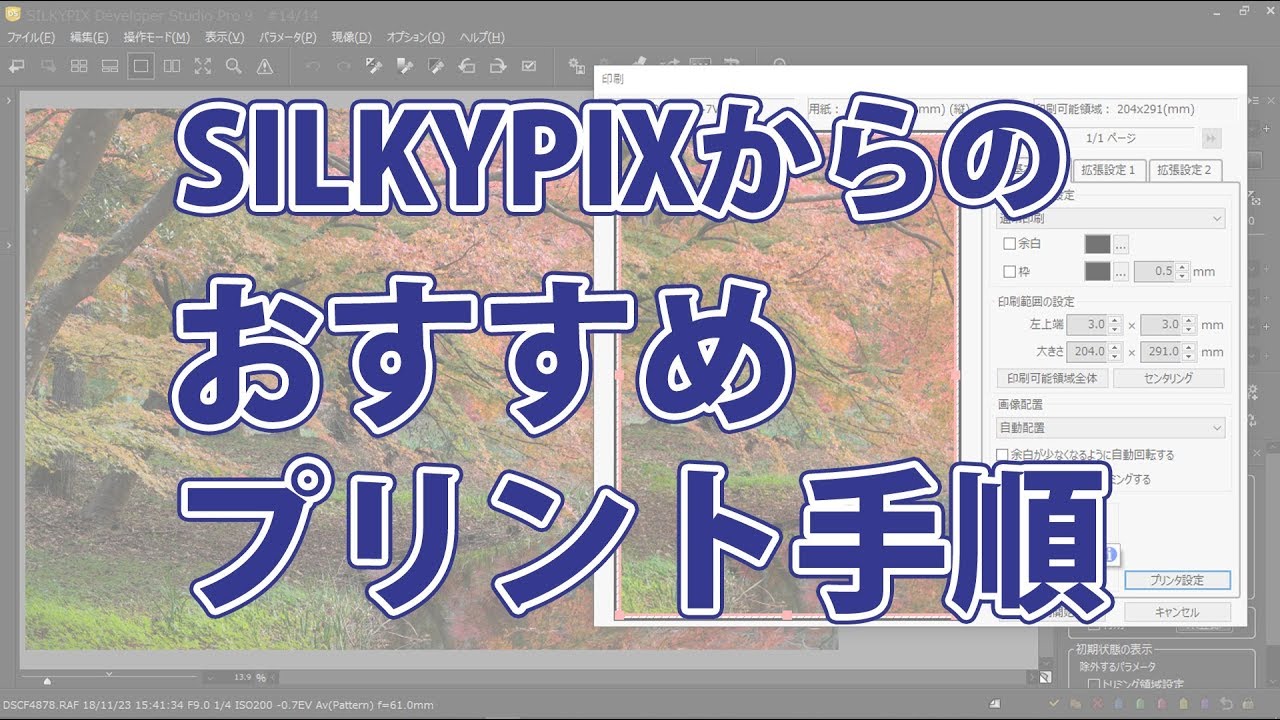This screenshot has width=1280, height=720.
Task: Open the 表示(V) menu
Action: [x=224, y=37]
